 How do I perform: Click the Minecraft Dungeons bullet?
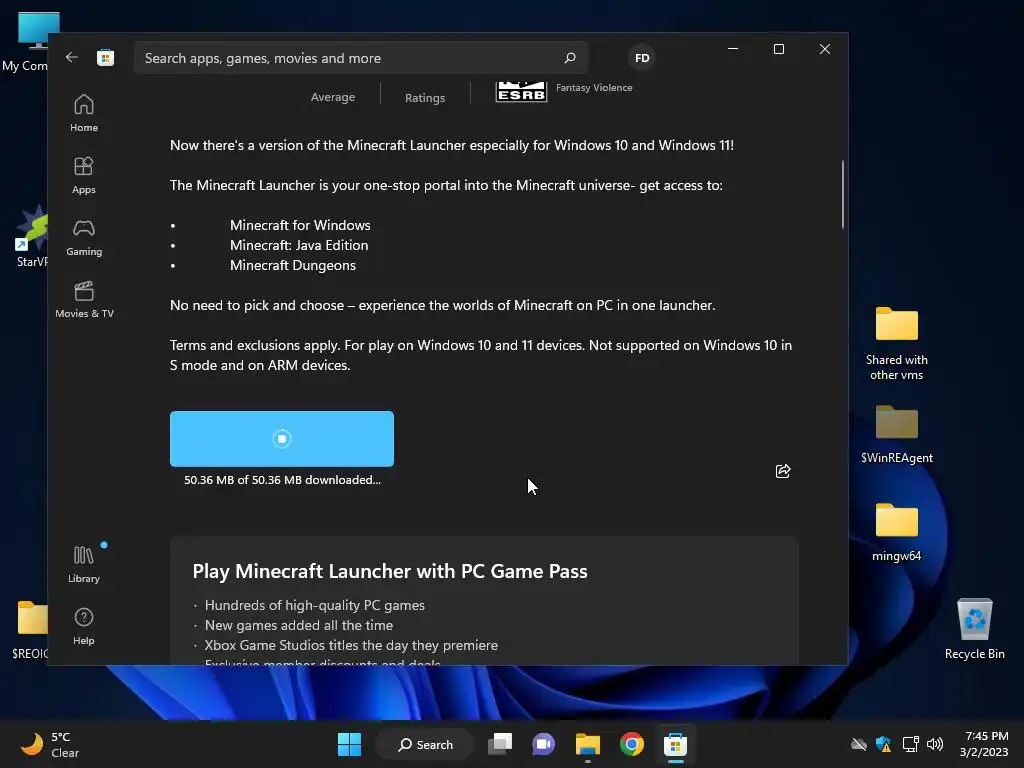tap(293, 265)
